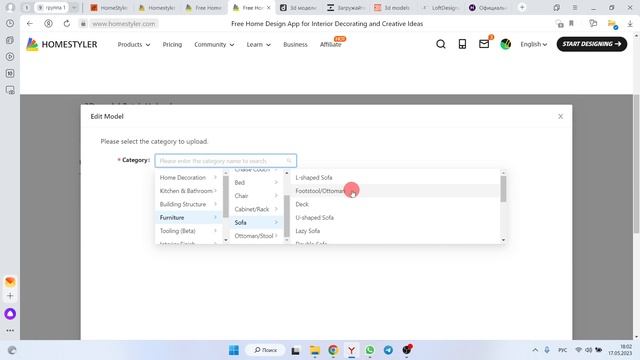This screenshot has width=640, height=360.
Task: Click the third column scrollbar thumb
Action: (503, 189)
